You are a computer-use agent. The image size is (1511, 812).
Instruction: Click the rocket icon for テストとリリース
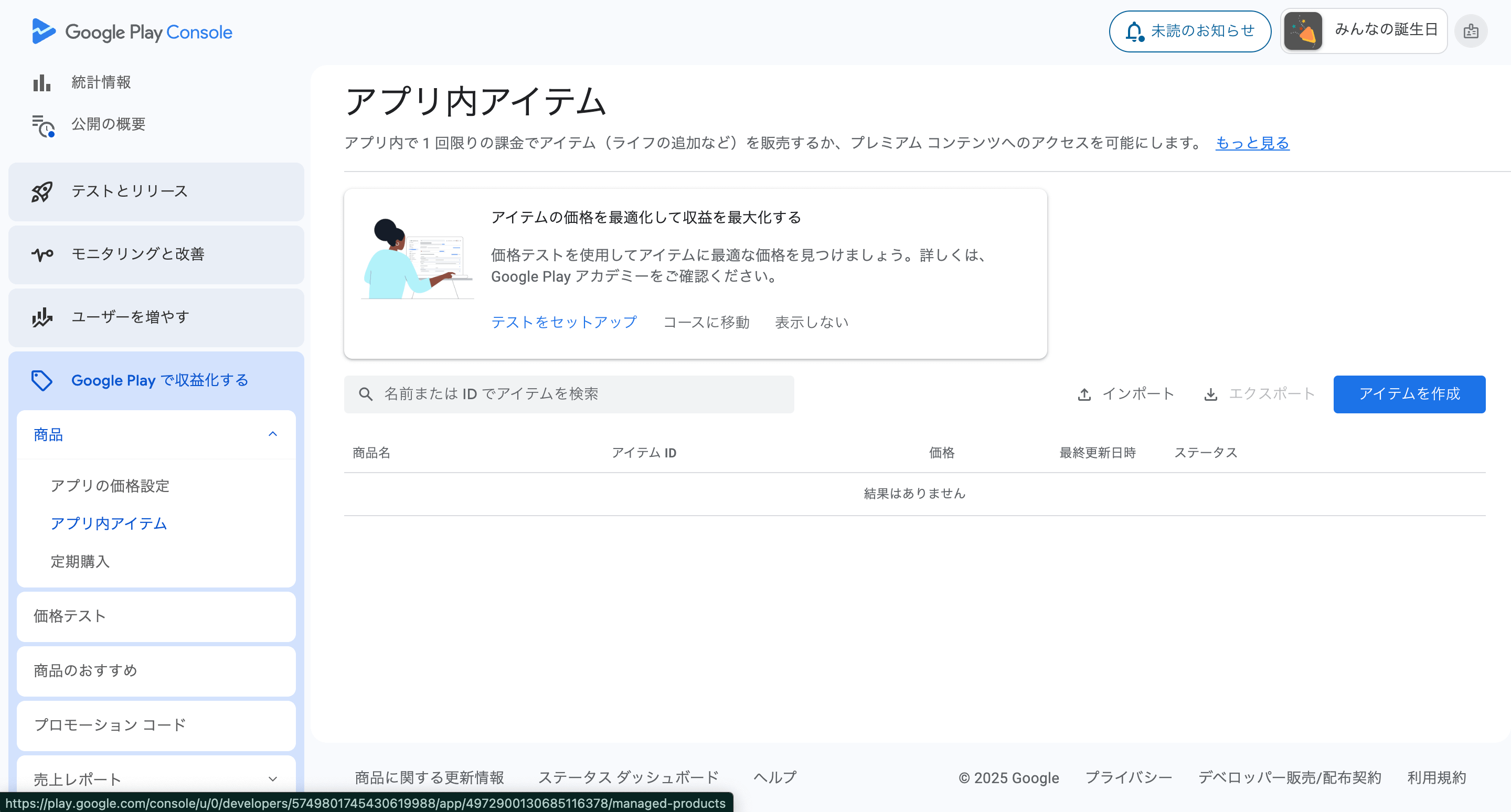pyautogui.click(x=41, y=191)
